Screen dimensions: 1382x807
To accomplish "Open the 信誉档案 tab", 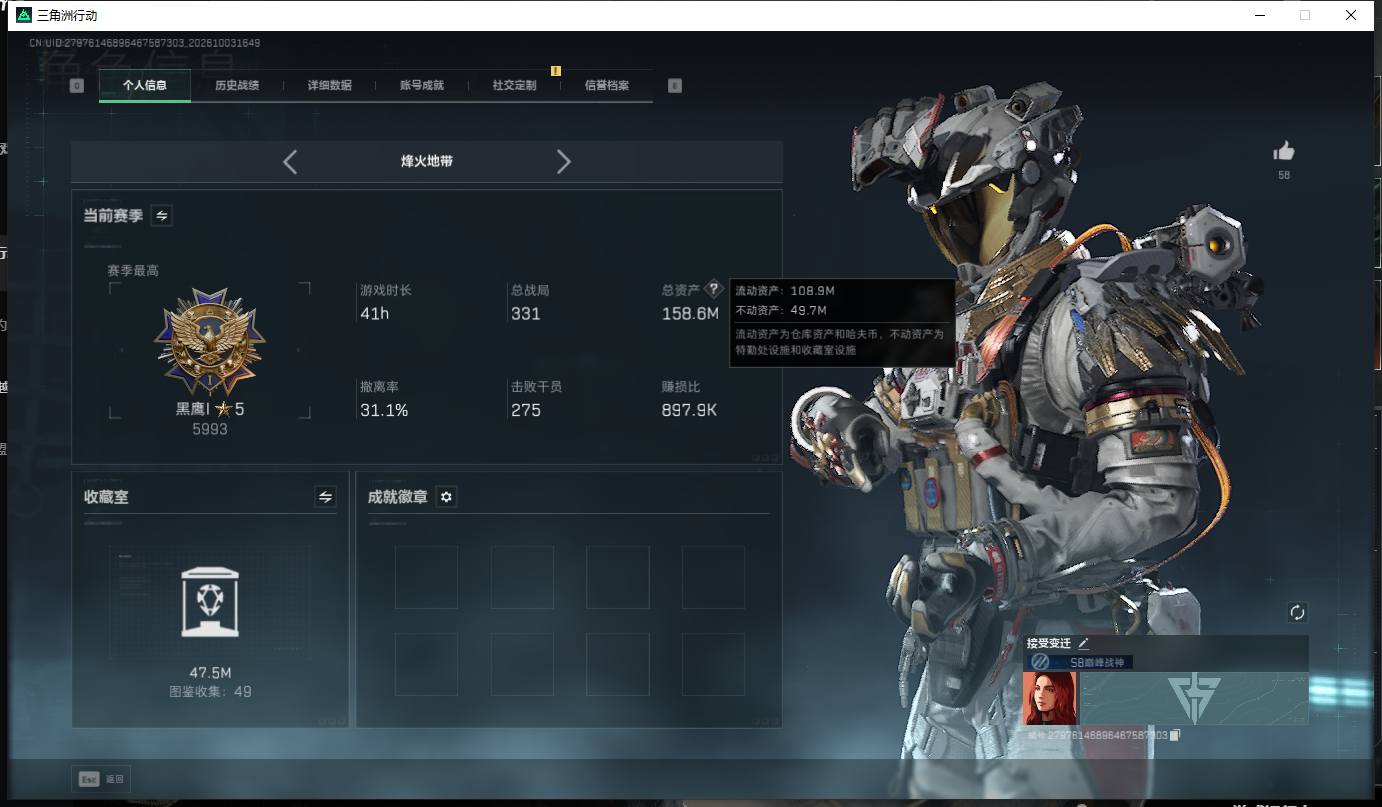I will [x=607, y=86].
